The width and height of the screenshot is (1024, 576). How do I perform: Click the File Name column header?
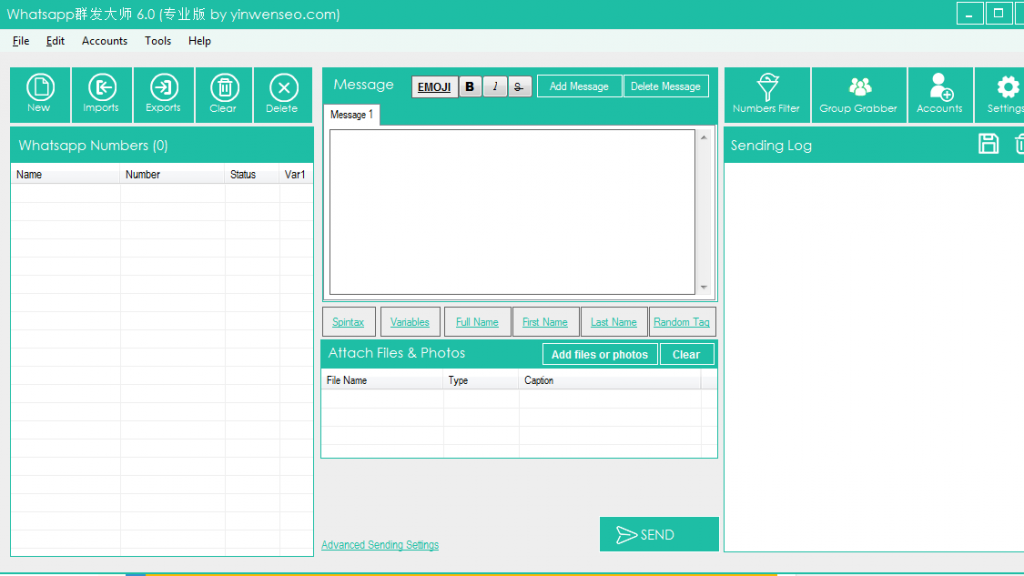[x=382, y=380]
